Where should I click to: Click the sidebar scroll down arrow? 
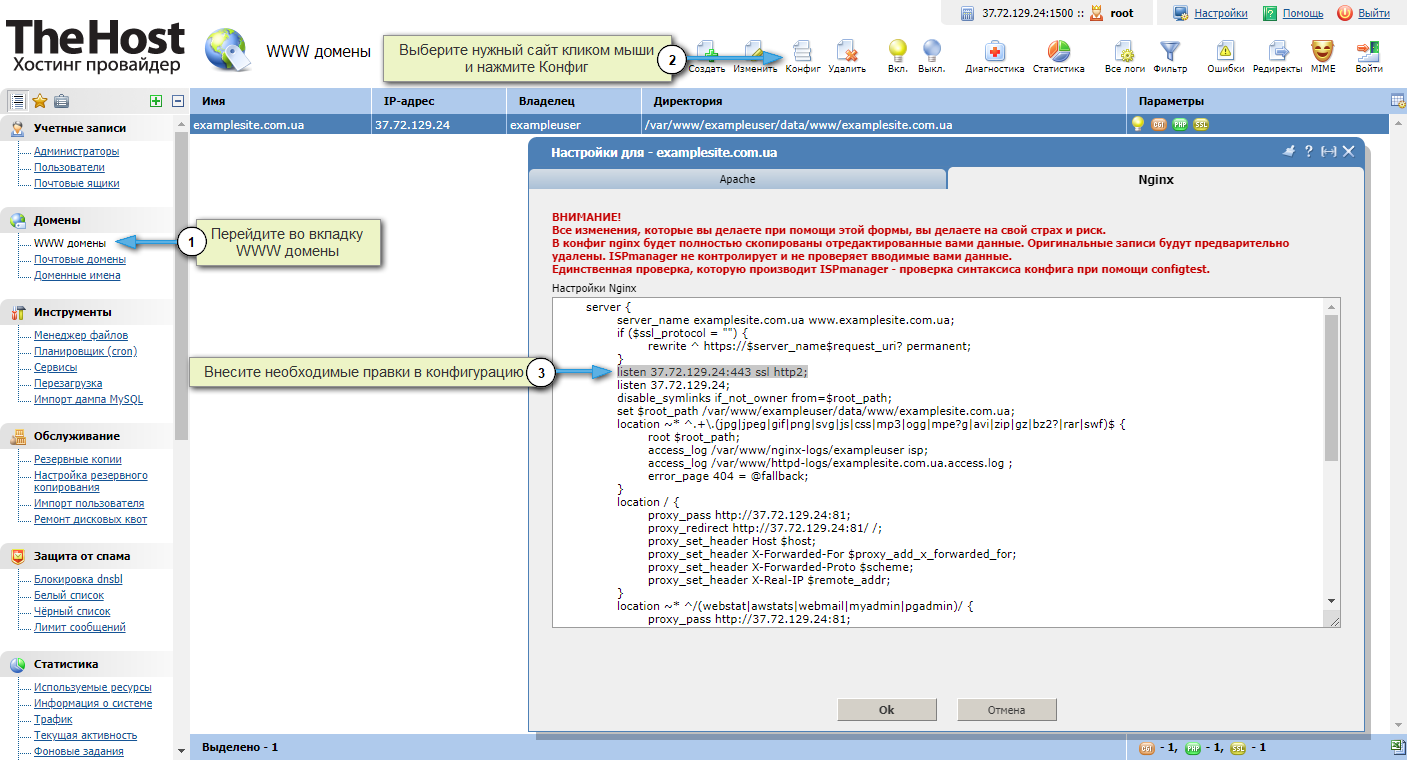(181, 749)
